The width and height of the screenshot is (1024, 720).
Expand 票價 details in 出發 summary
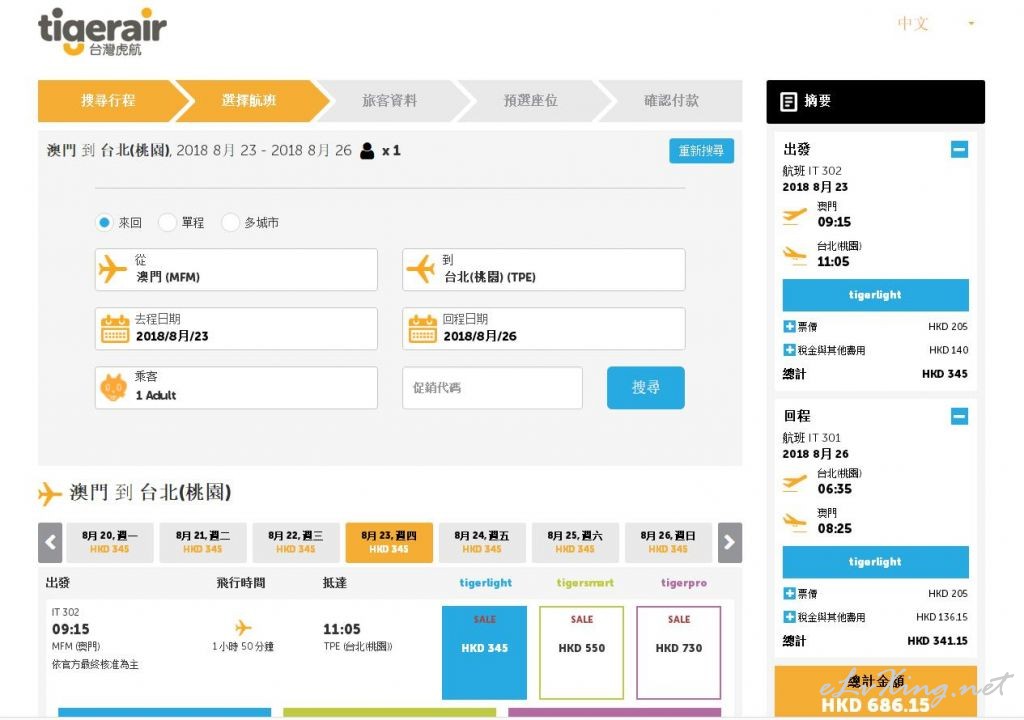(x=790, y=326)
